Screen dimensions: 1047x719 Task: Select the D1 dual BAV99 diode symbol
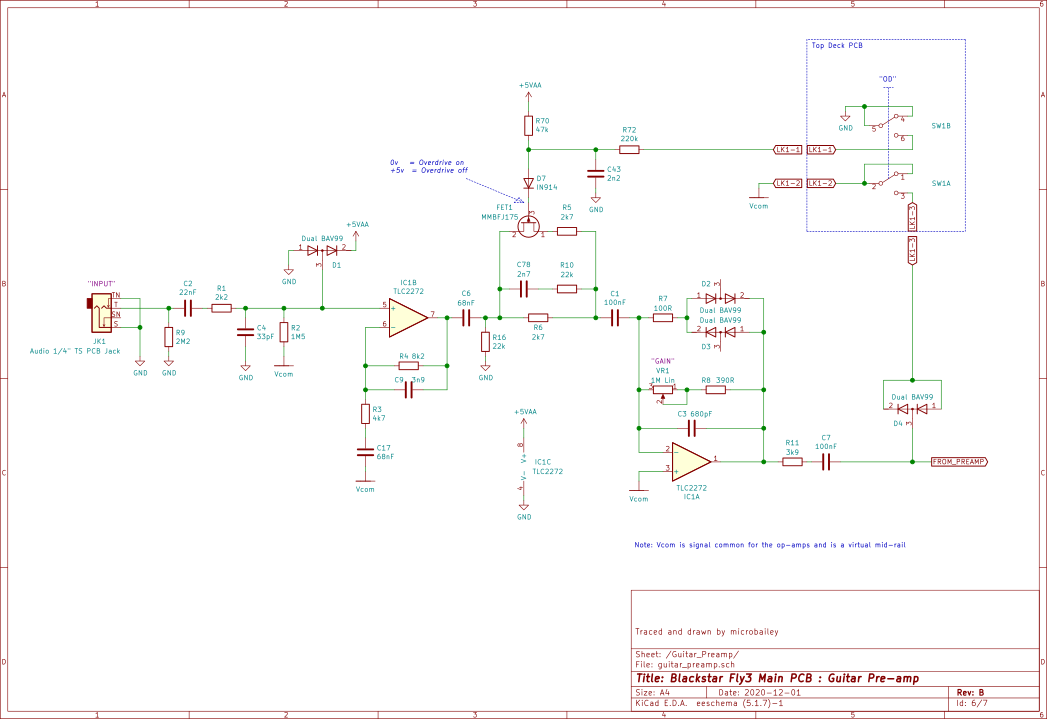point(322,249)
